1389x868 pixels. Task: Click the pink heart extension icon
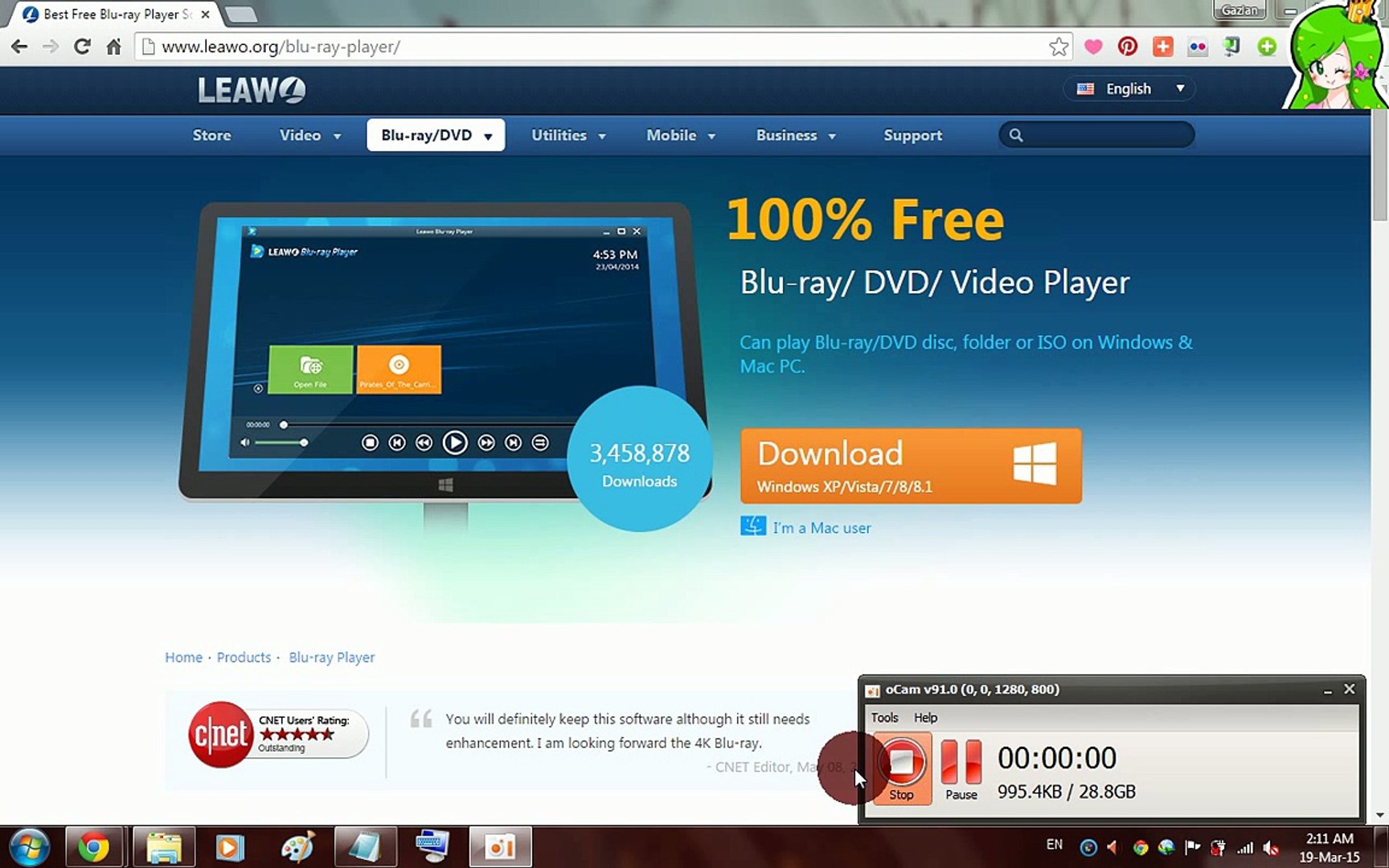pyautogui.click(x=1093, y=47)
